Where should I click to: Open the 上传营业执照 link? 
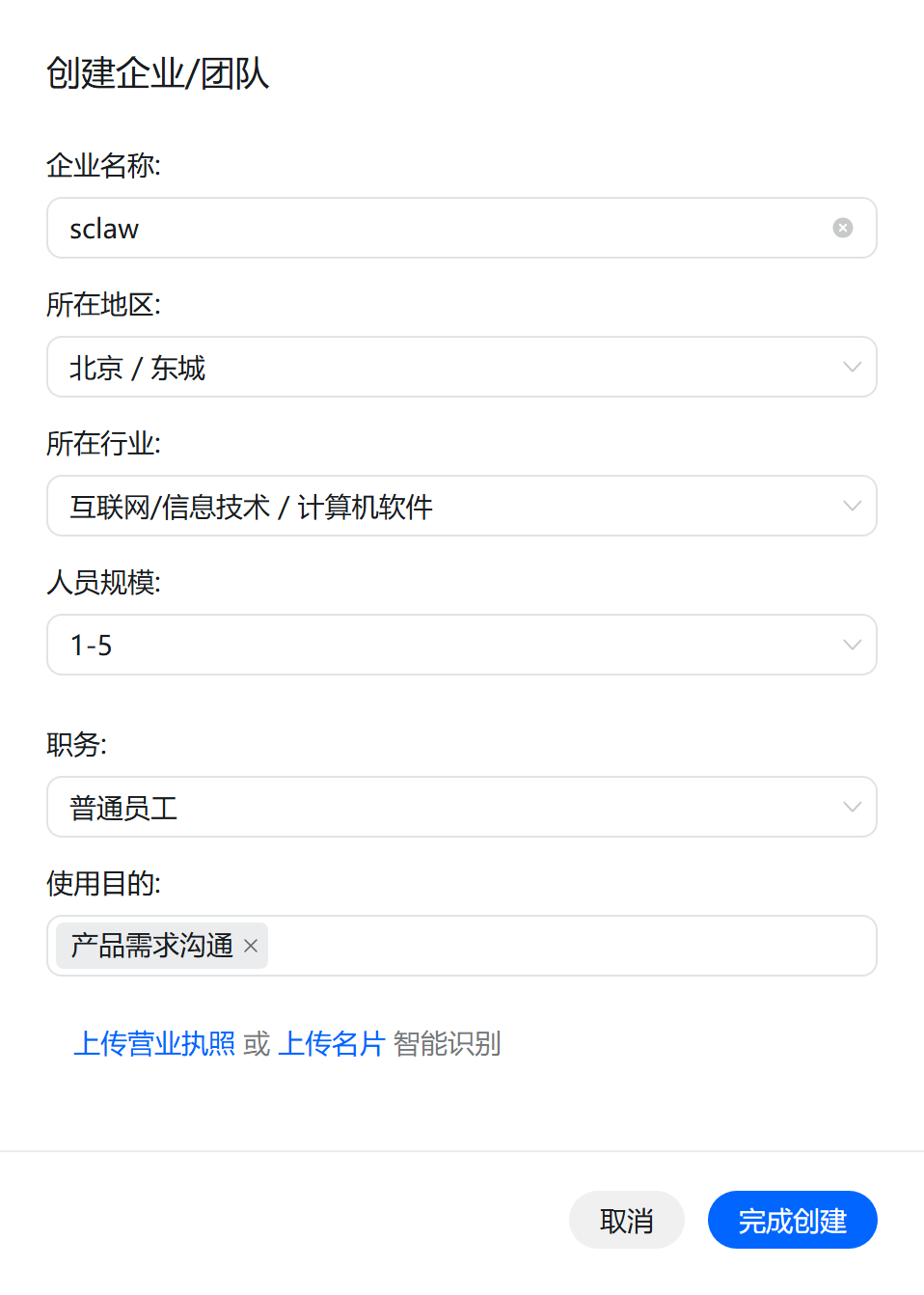pyautogui.click(x=154, y=1043)
